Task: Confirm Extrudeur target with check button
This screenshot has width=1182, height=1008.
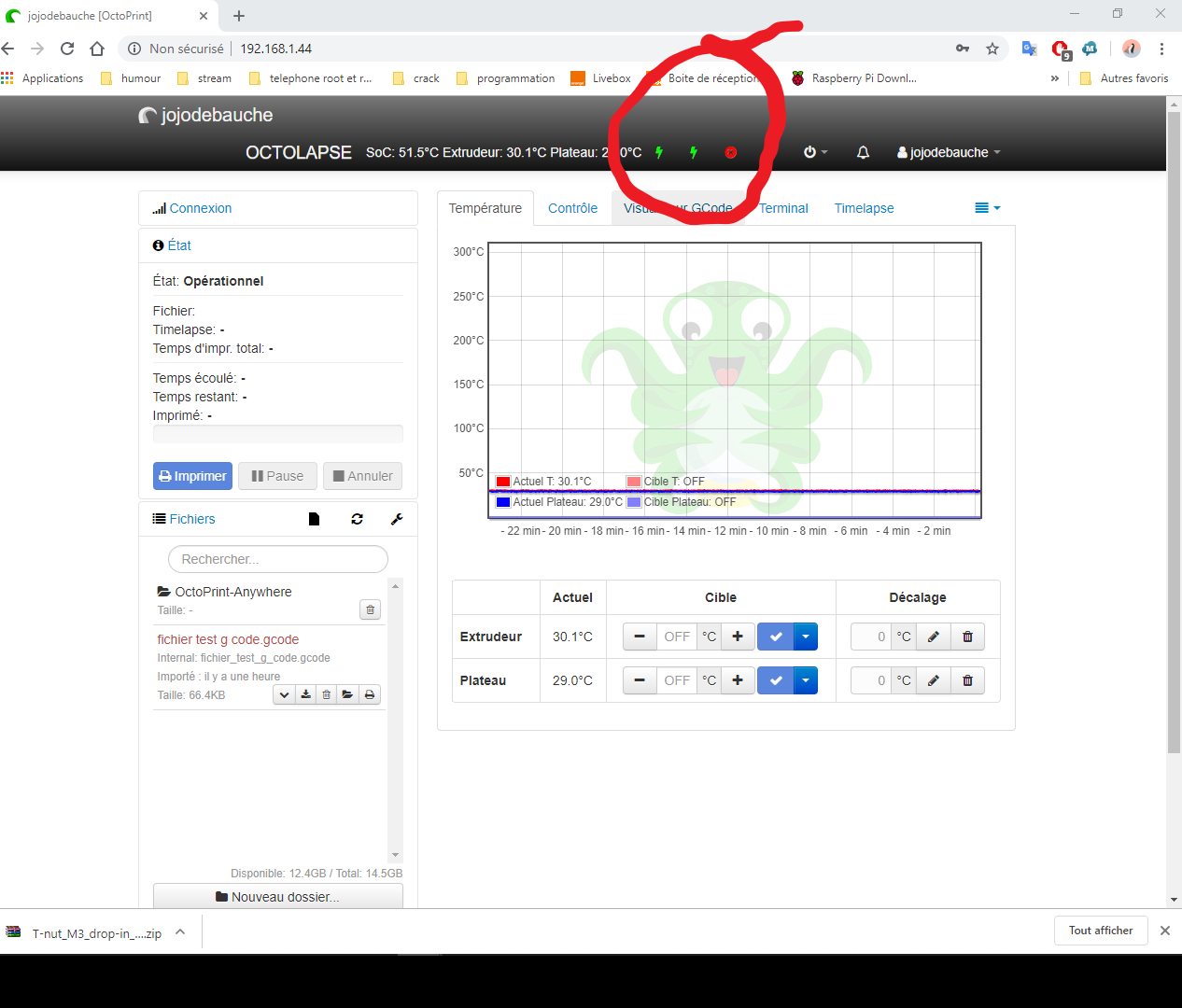Action: [x=776, y=637]
